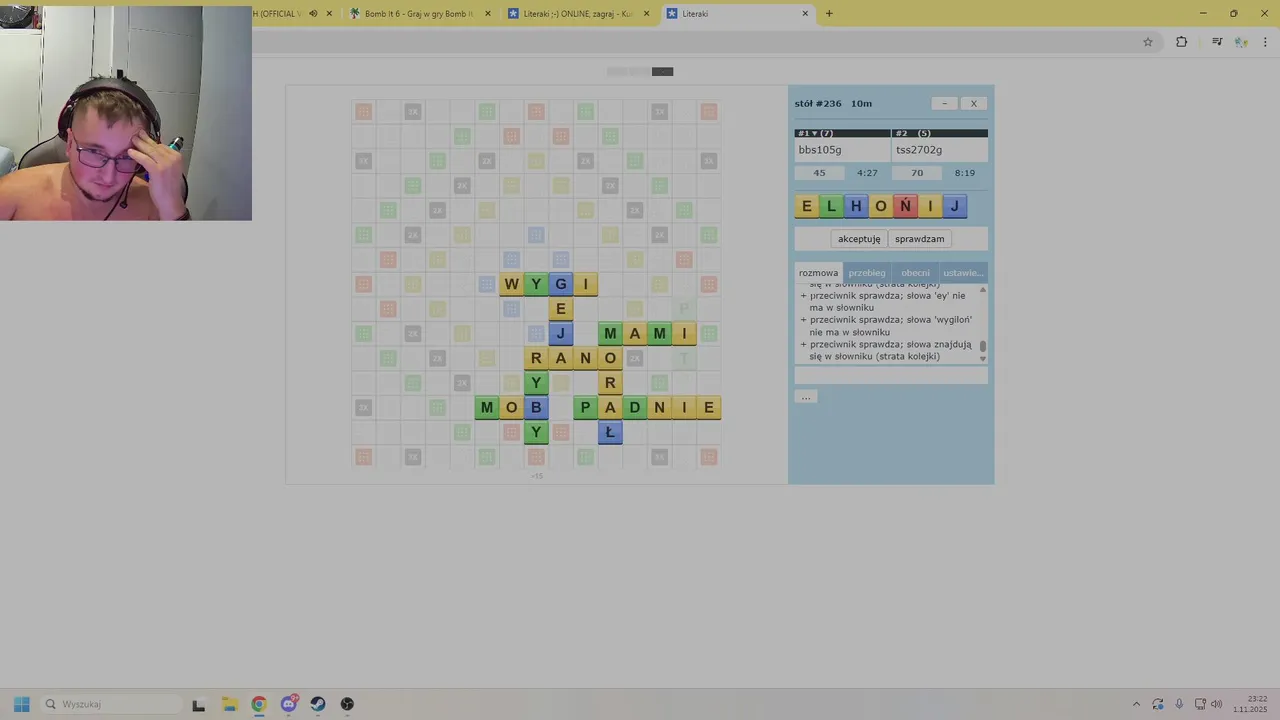Open the 'ustawie...' settings tab
This screenshot has width=1280, height=720.
point(963,272)
